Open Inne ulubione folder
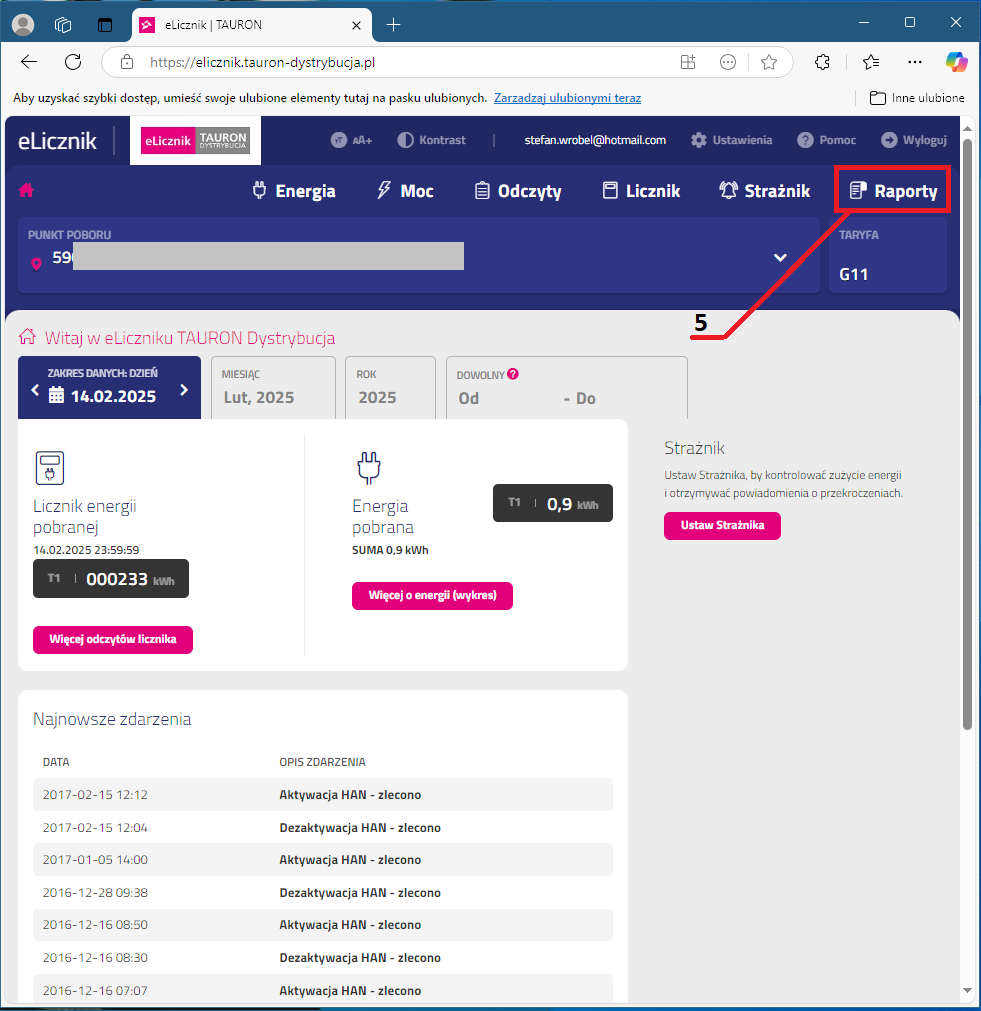Screen dimensions: 981x1011 coord(917,98)
